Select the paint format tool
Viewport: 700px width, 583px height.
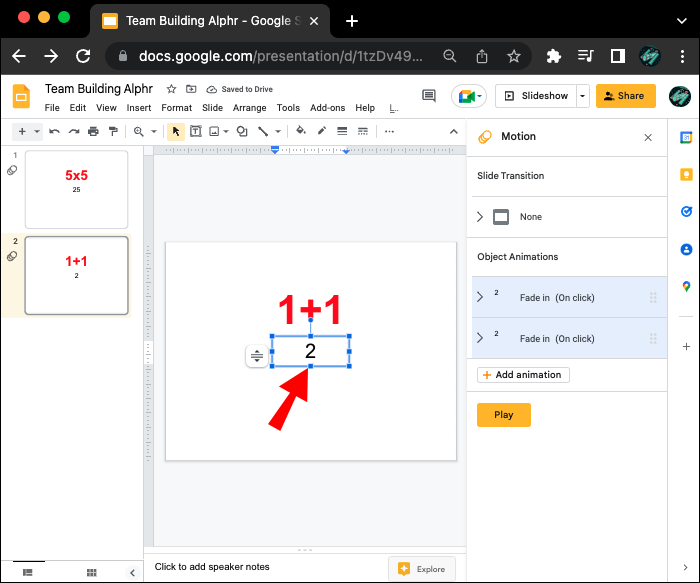(113, 132)
